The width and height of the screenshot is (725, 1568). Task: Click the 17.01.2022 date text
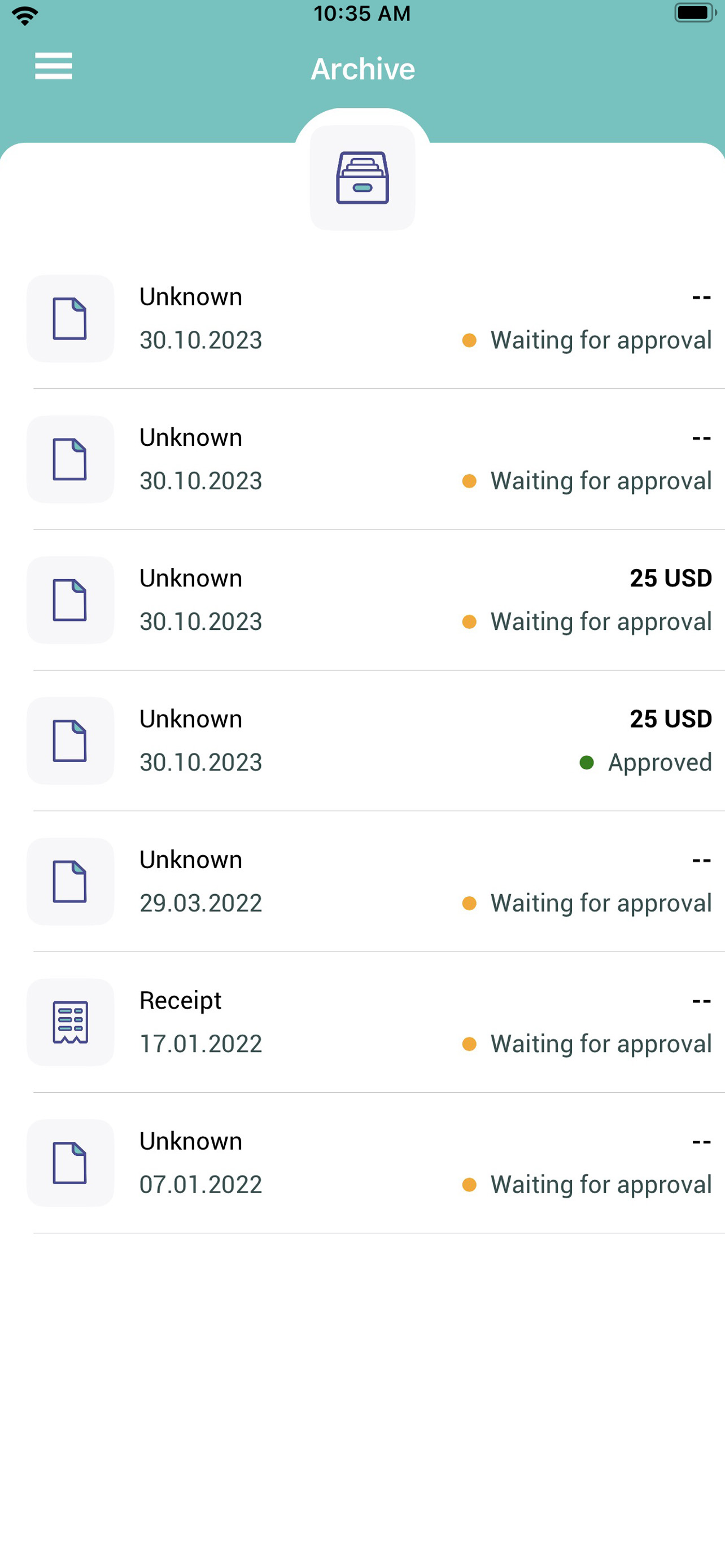click(x=201, y=1043)
